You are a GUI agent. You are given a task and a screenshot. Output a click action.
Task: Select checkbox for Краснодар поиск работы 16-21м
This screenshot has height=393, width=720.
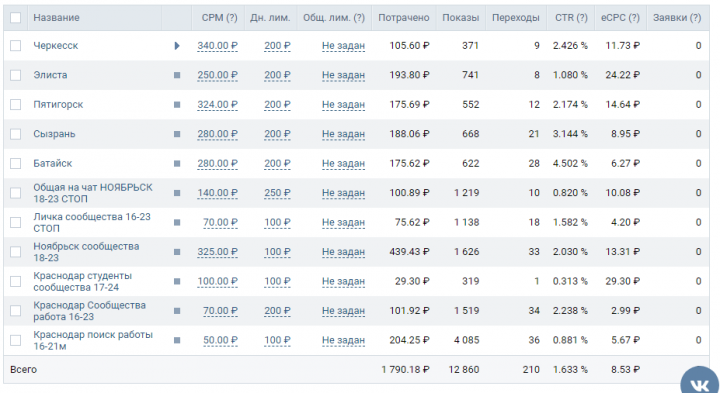(16, 340)
